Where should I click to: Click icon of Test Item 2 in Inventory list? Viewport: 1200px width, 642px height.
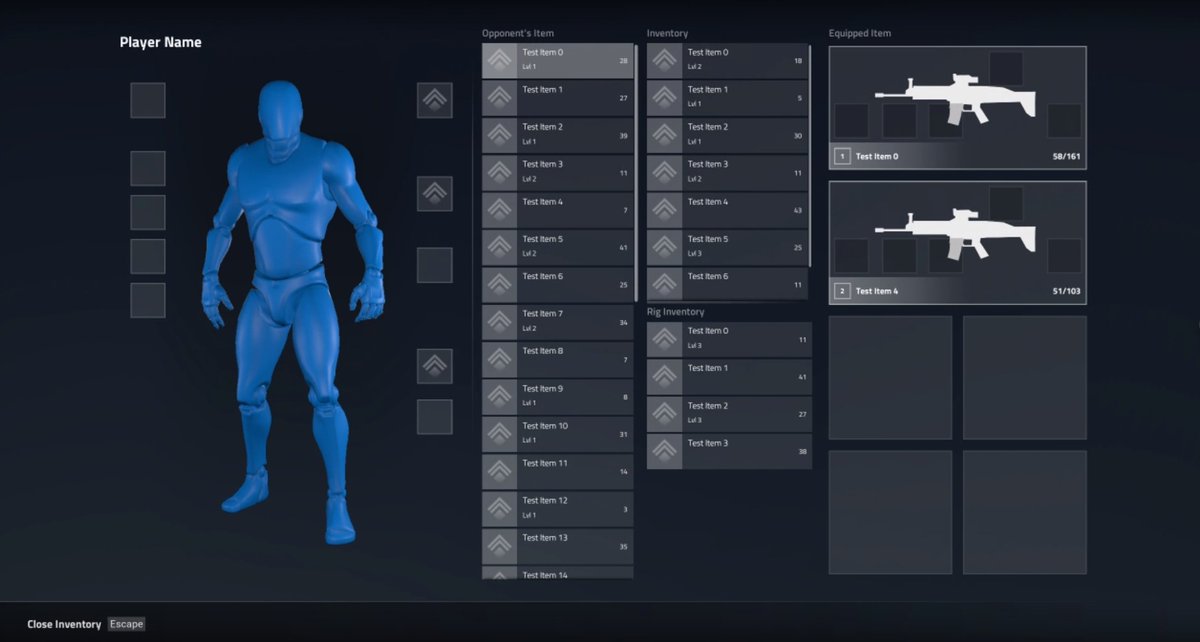click(x=664, y=136)
